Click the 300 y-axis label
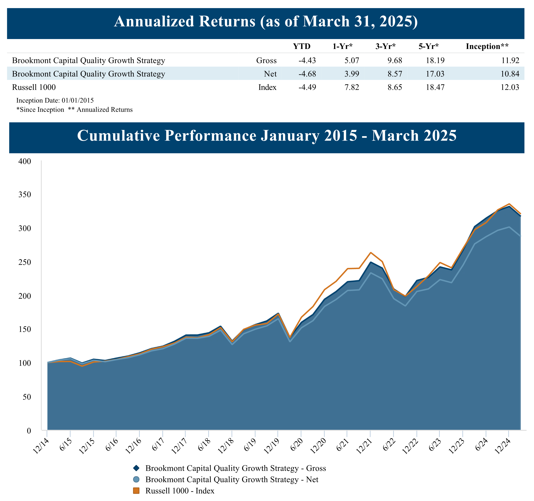Screen dimensions: 534x501 pyautogui.click(x=25, y=228)
